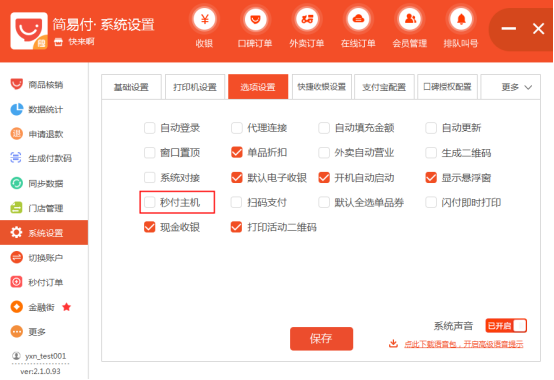Open 金融街 sidebar item
Viewport: 554px width, 380px height.
pyautogui.click(x=44, y=307)
